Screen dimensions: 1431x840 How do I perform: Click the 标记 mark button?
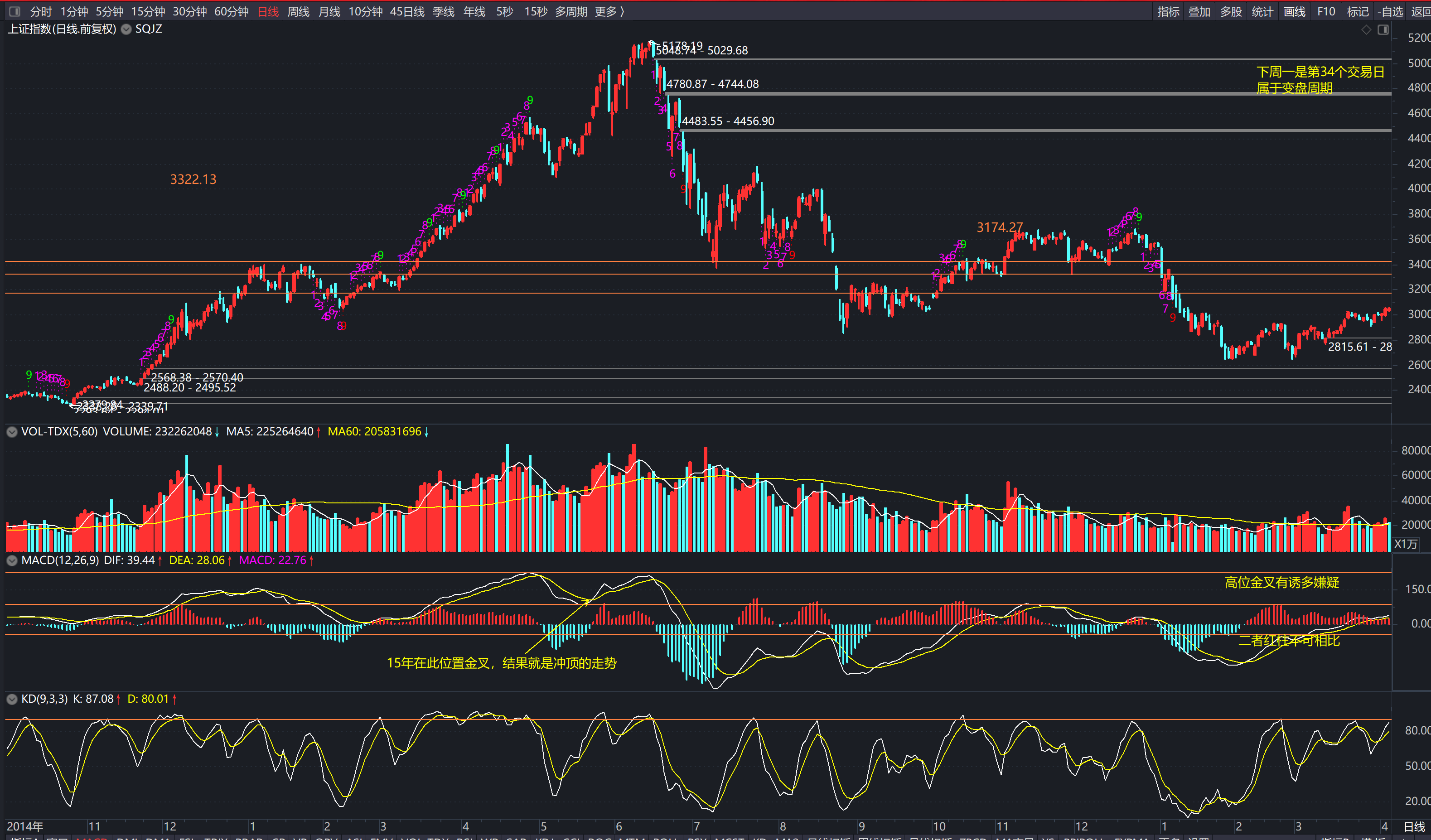[1357, 11]
